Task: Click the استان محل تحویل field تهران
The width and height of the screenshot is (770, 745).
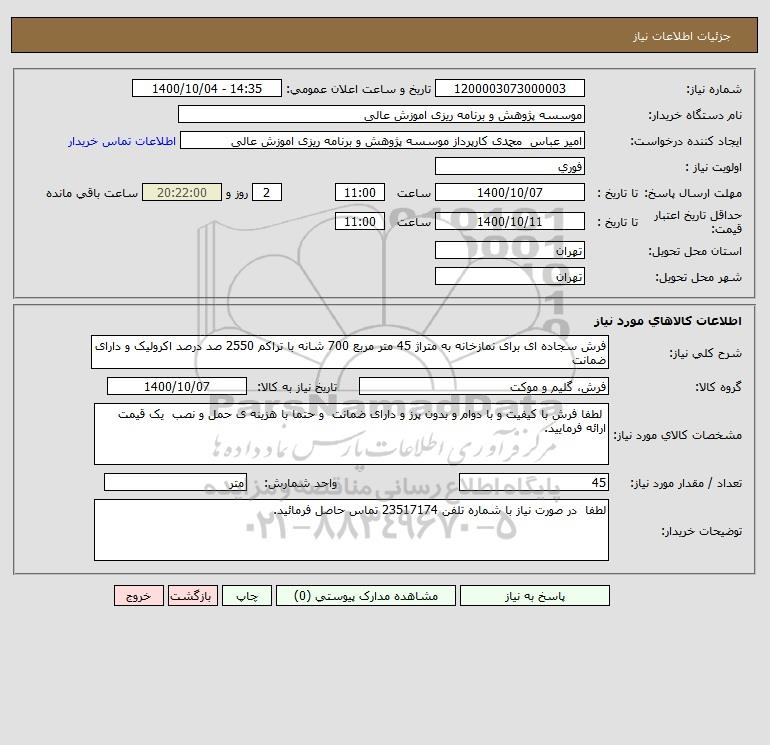Action: (510, 250)
